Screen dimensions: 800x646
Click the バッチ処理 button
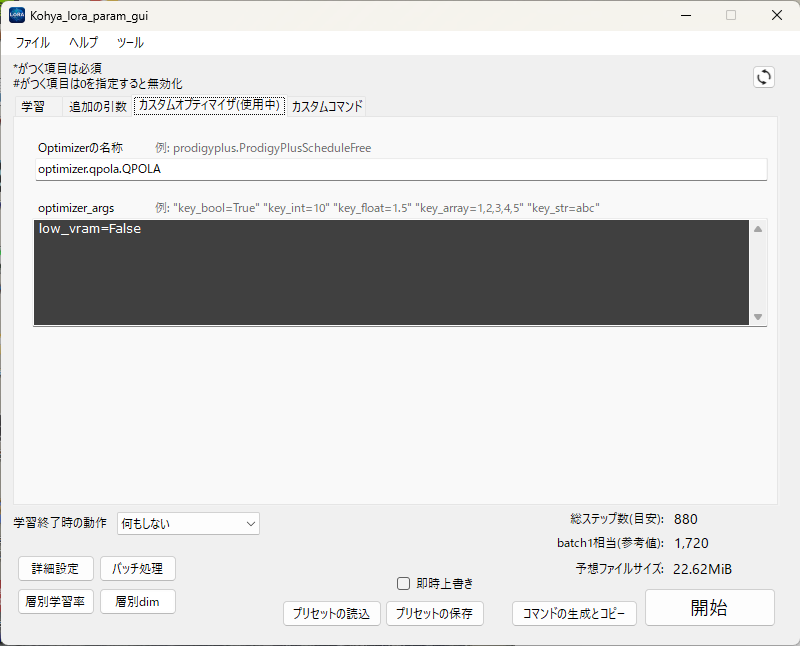coord(138,568)
